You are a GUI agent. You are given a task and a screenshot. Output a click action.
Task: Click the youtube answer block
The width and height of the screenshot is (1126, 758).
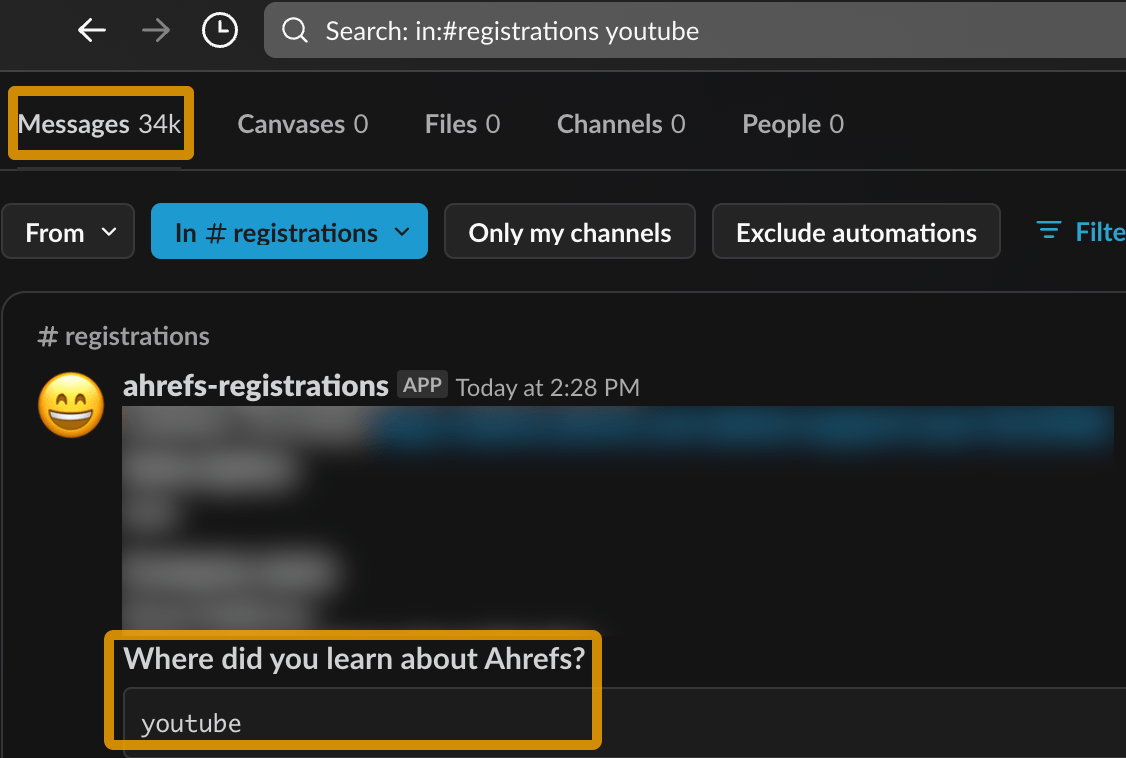[625, 722]
